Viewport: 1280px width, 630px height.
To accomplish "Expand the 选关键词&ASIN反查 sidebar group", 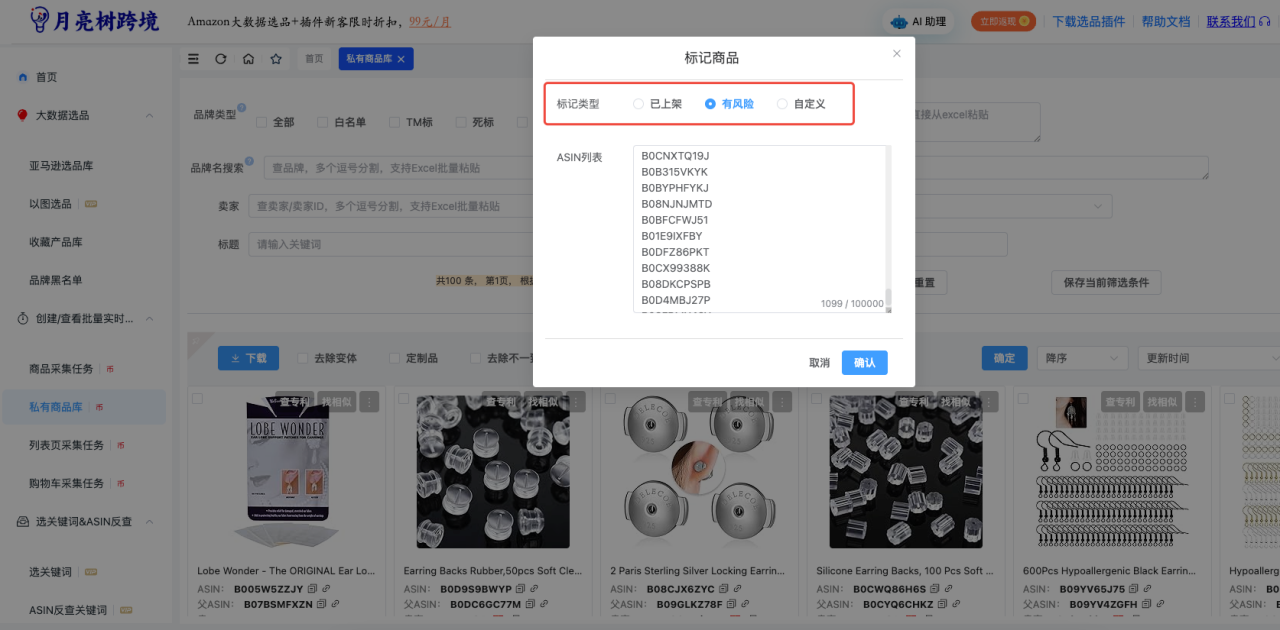I will pos(150,522).
